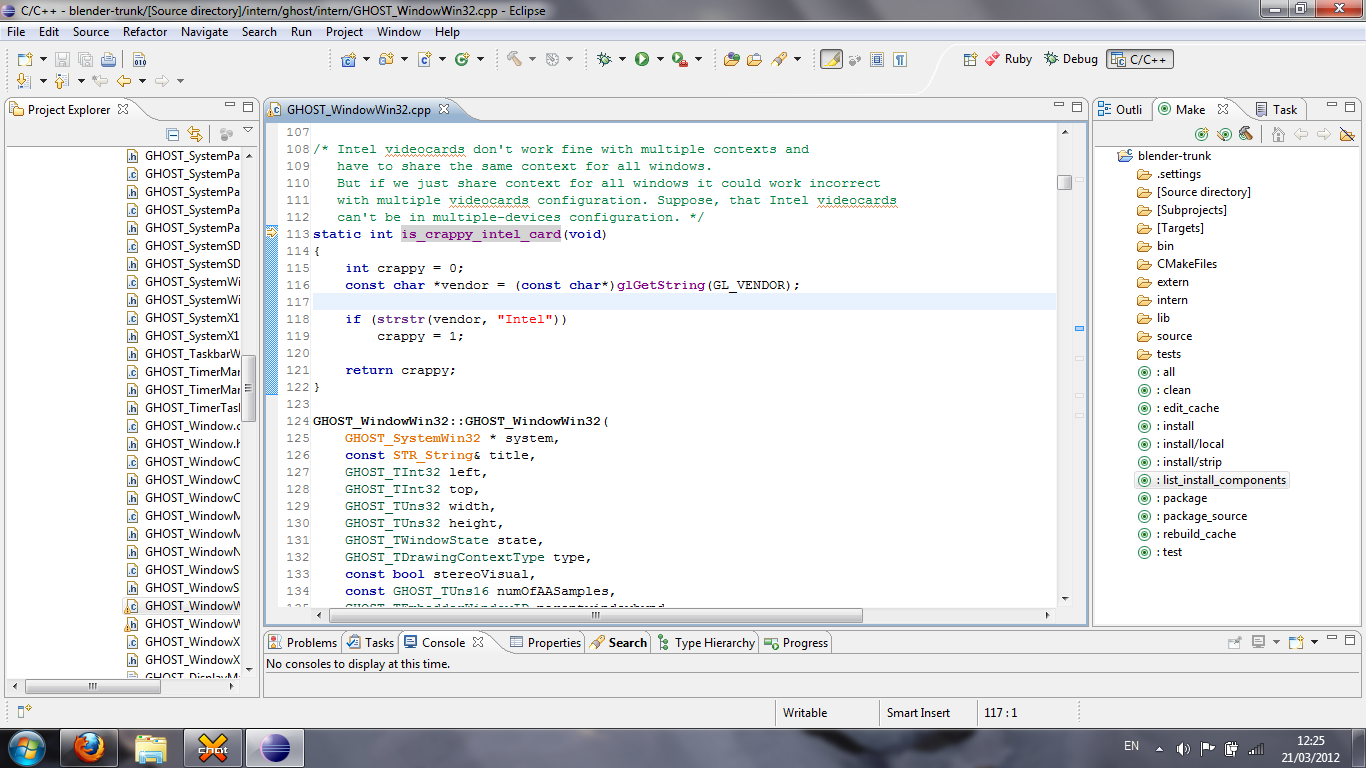This screenshot has height=768, width=1366.
Task: Click the Print icon in main toolbar
Action: (108, 60)
